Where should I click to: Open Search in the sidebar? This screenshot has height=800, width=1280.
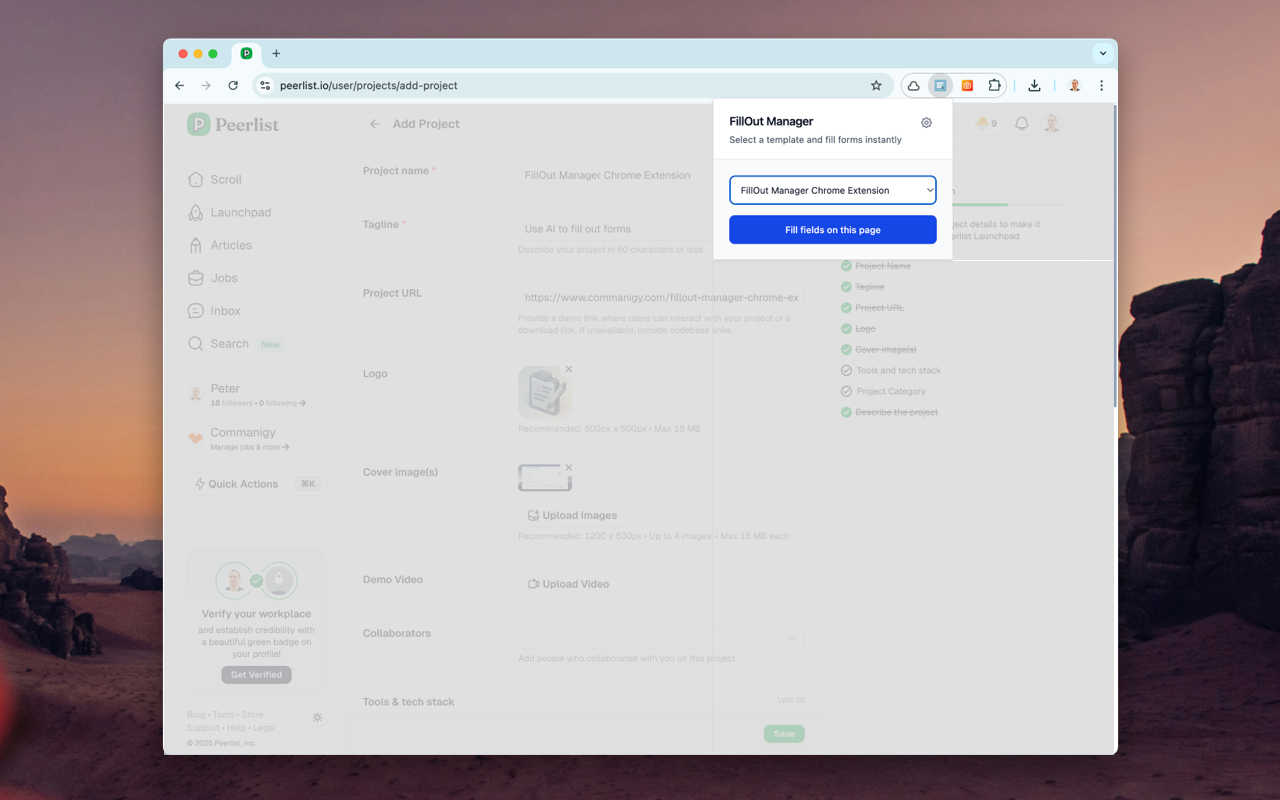pos(218,344)
